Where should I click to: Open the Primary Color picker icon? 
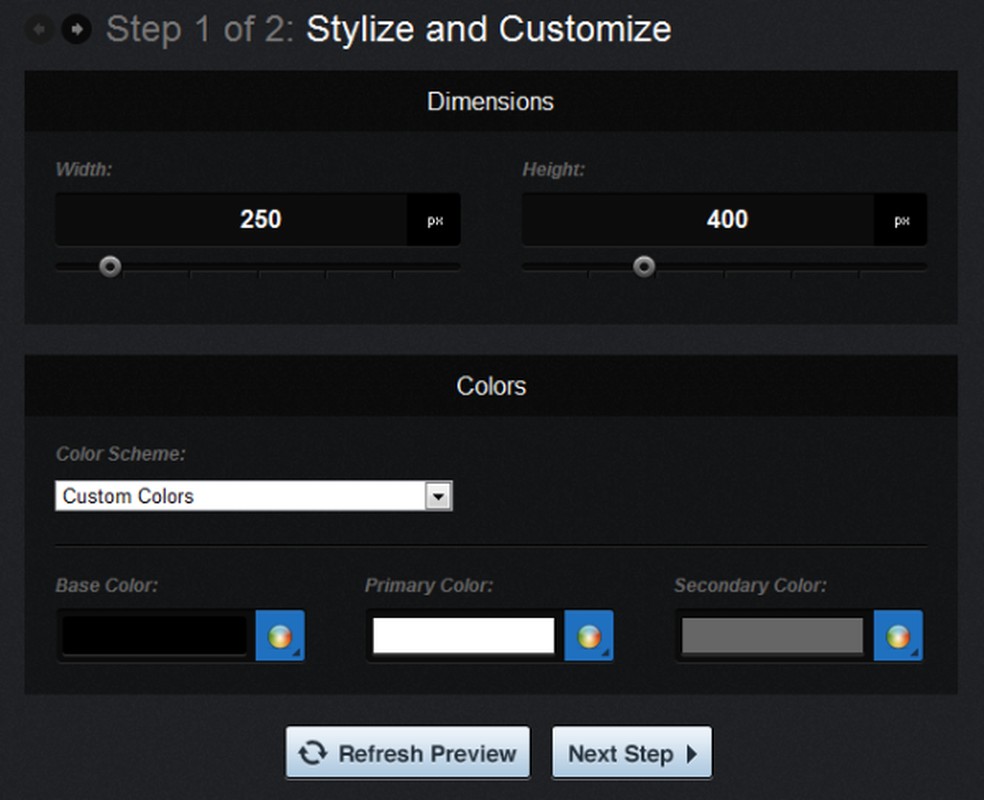(x=589, y=636)
